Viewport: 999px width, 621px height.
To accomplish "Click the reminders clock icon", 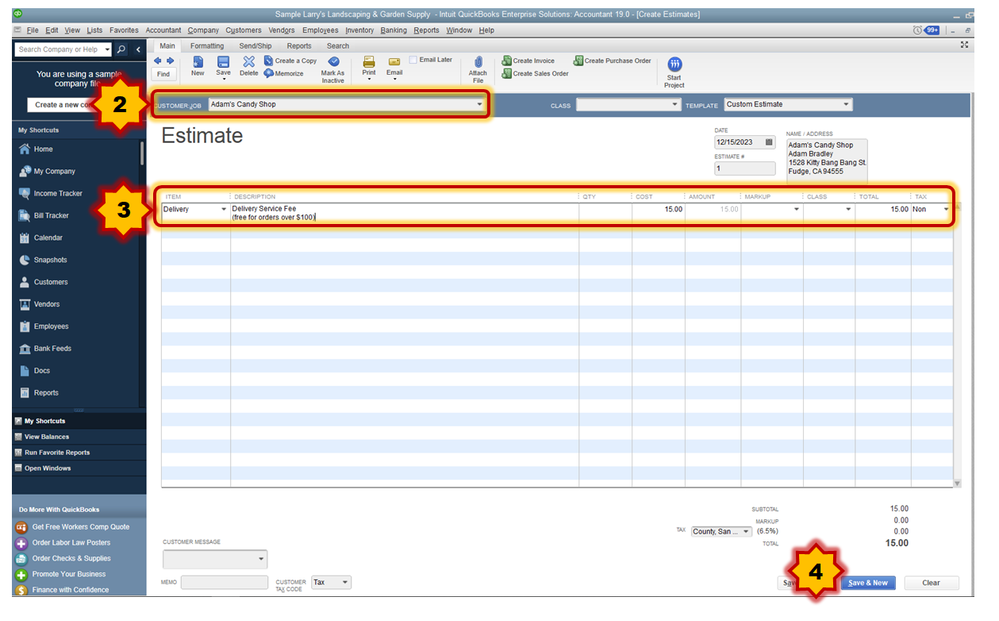I will [917, 30].
